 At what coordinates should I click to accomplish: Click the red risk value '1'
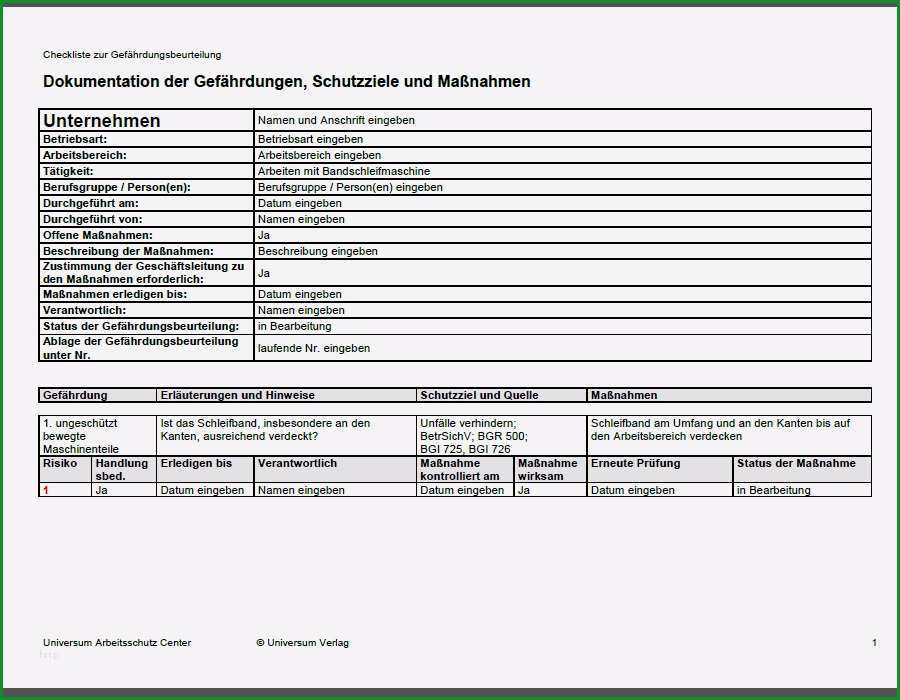[x=46, y=491]
